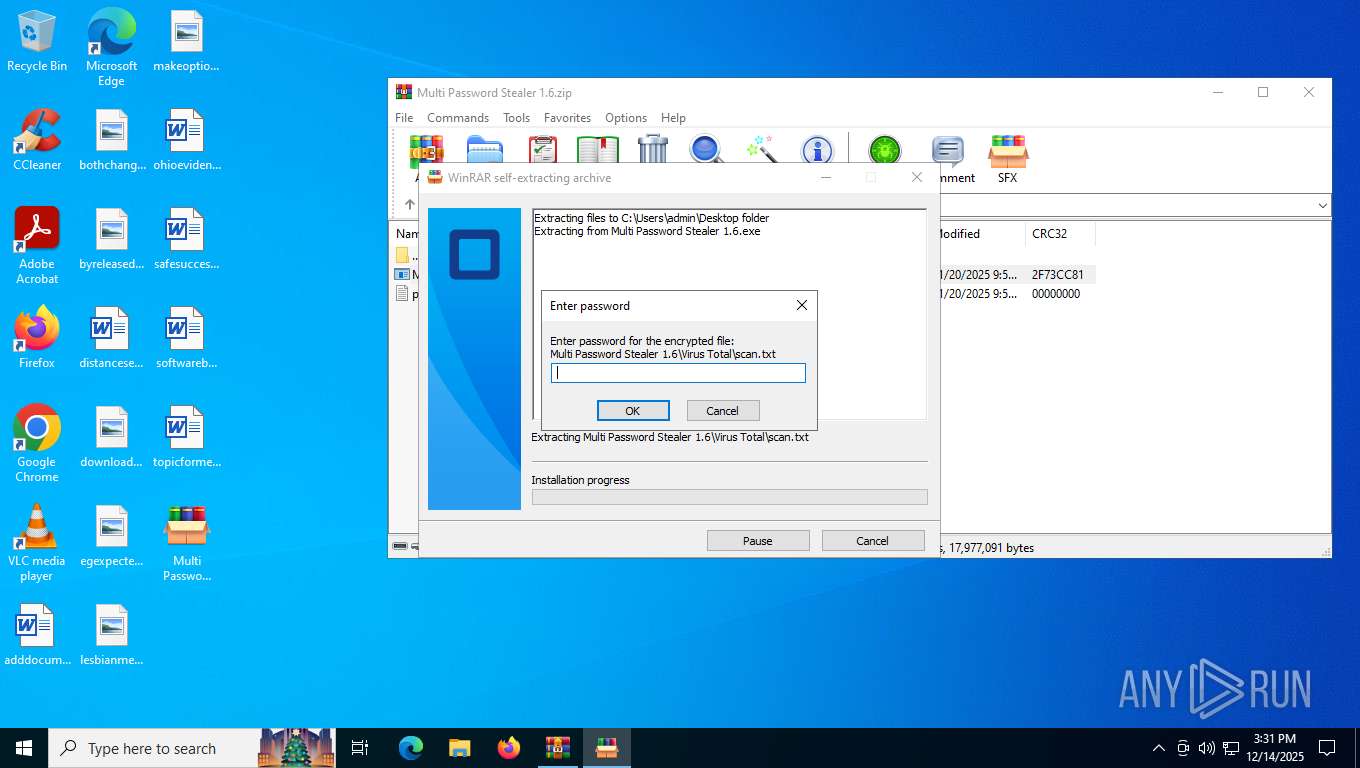The height and width of the screenshot is (768, 1360).
Task: Open File Explorer from the taskbar
Action: point(459,748)
